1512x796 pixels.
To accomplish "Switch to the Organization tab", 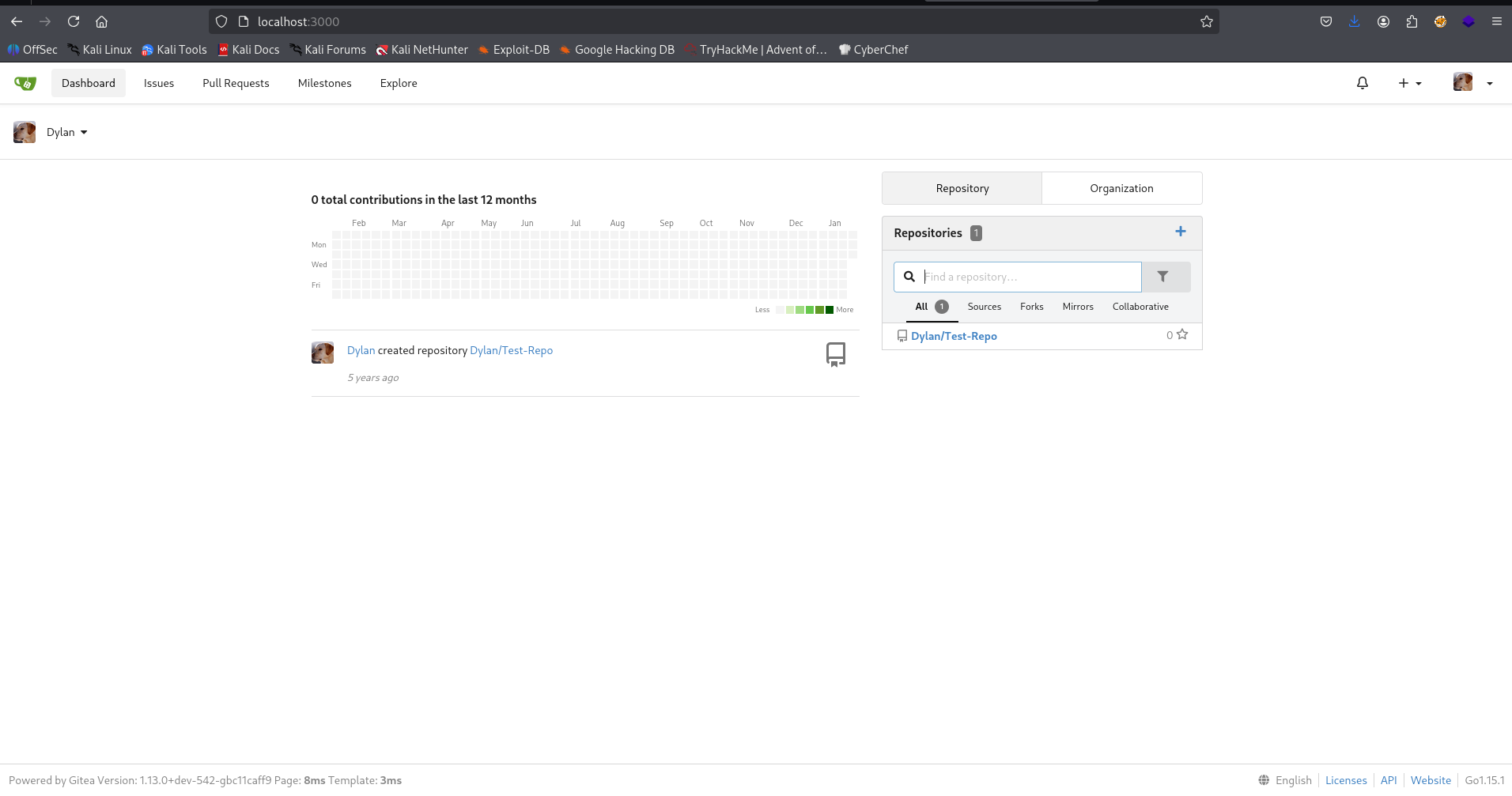I will (1121, 188).
